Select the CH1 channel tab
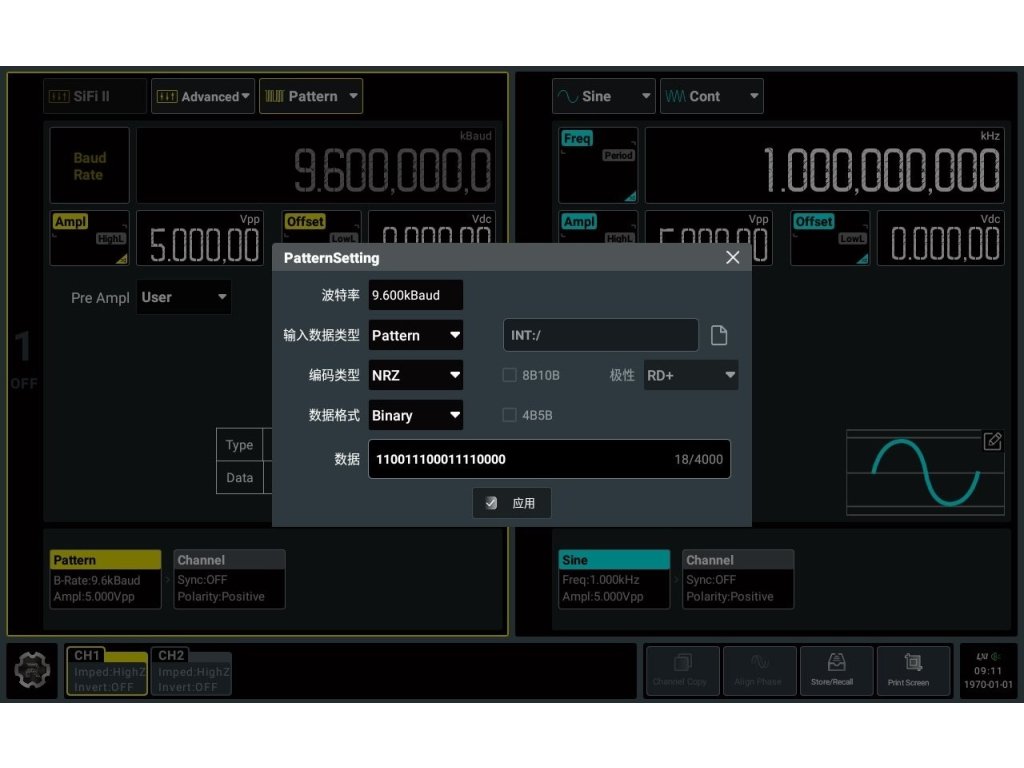The height and width of the screenshot is (768, 1024). pyautogui.click(x=106, y=671)
